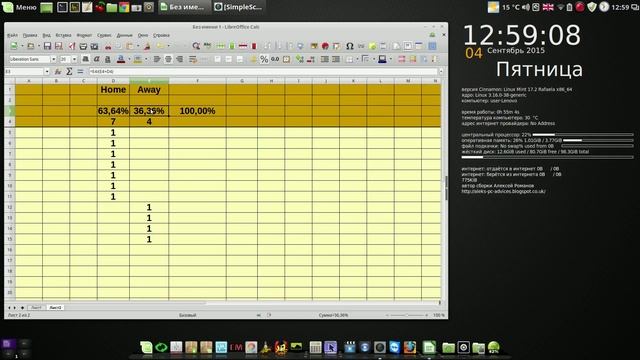Open the Данные menu
Image resolution: width=640 pixels, height=360 pixels.
(x=124, y=35)
